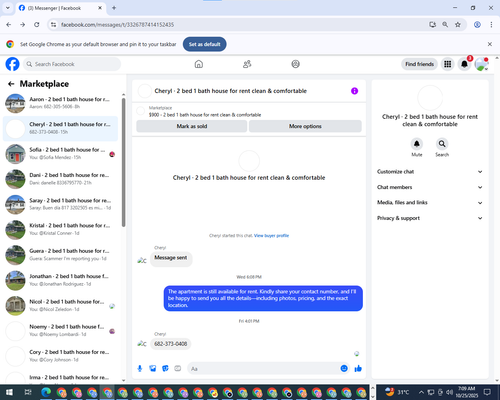Open the notifications bell
Image resolution: width=500 pixels, height=400 pixels.
(x=464, y=64)
